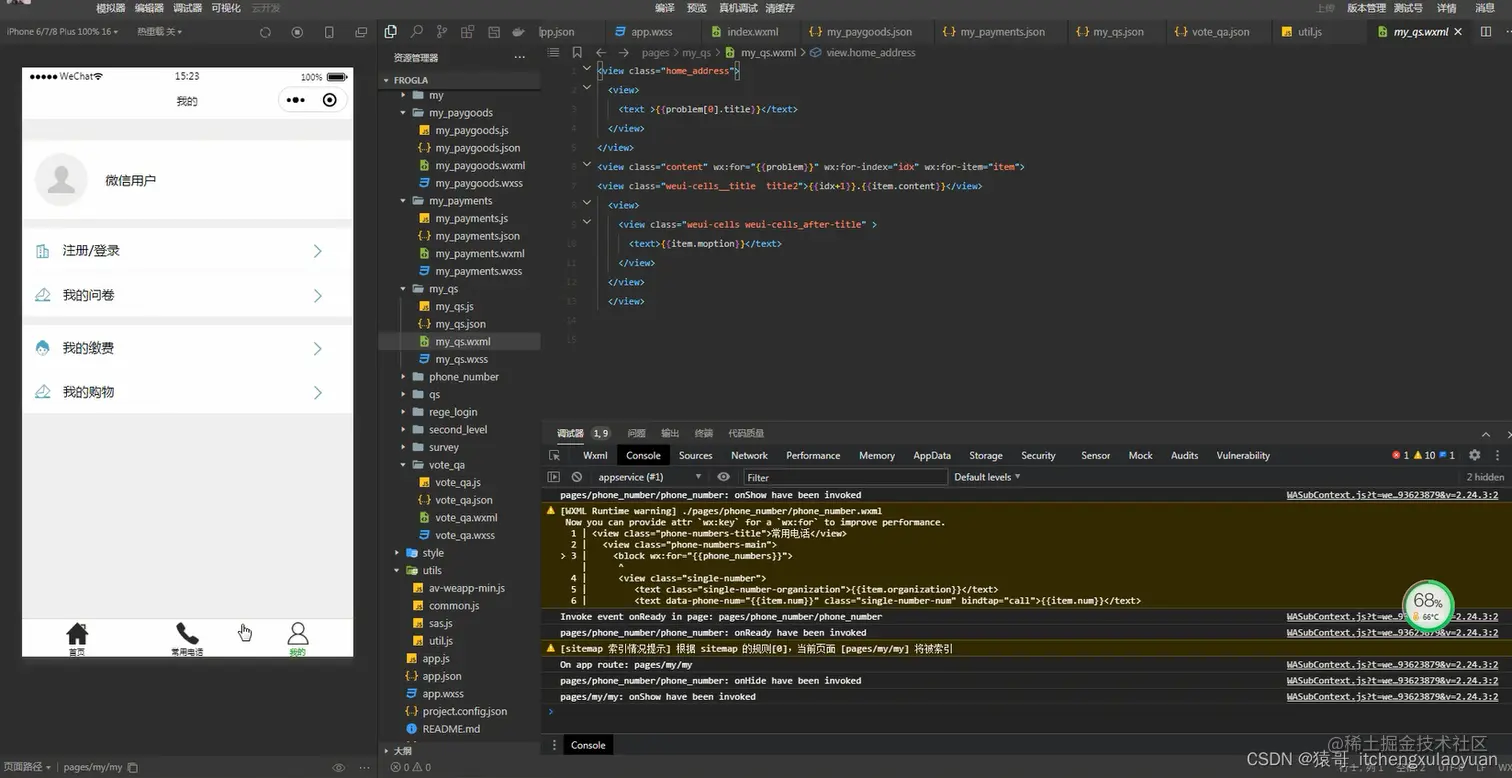The height and width of the screenshot is (778, 1512).
Task: Open the Default levels dropdown
Action: [987, 477]
